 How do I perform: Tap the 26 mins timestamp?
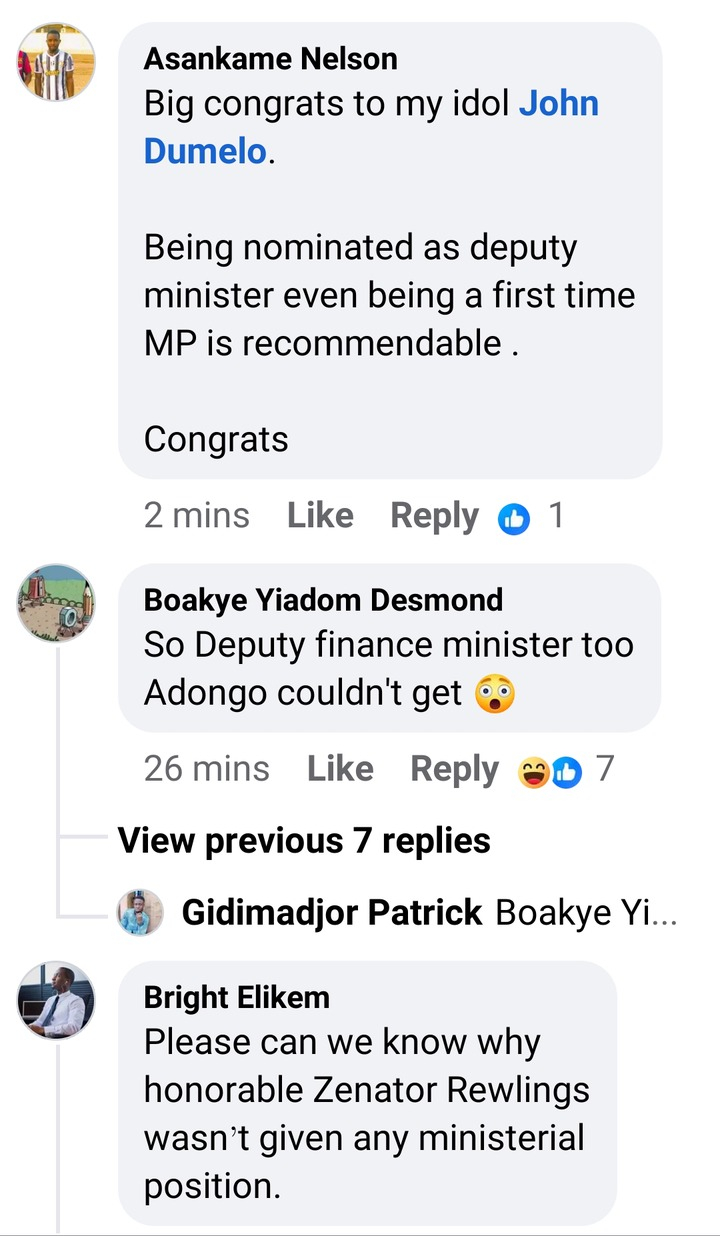pyautogui.click(x=206, y=769)
